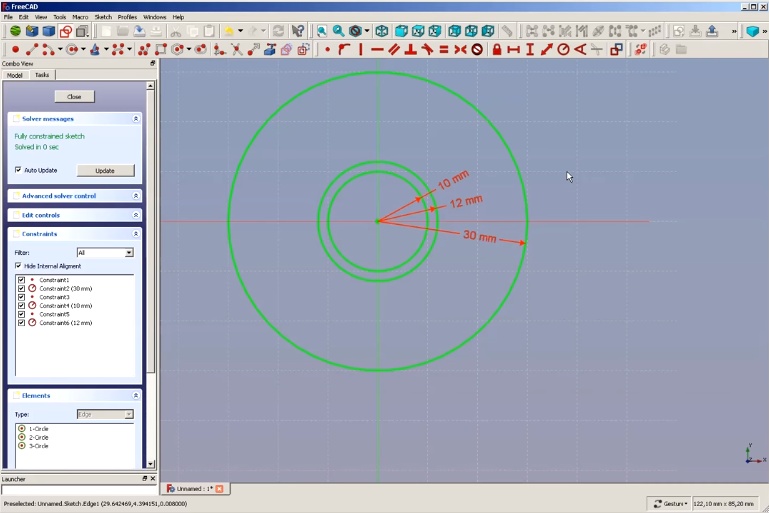
Task: Open the undo history dropdown arrow
Action: 240,31
